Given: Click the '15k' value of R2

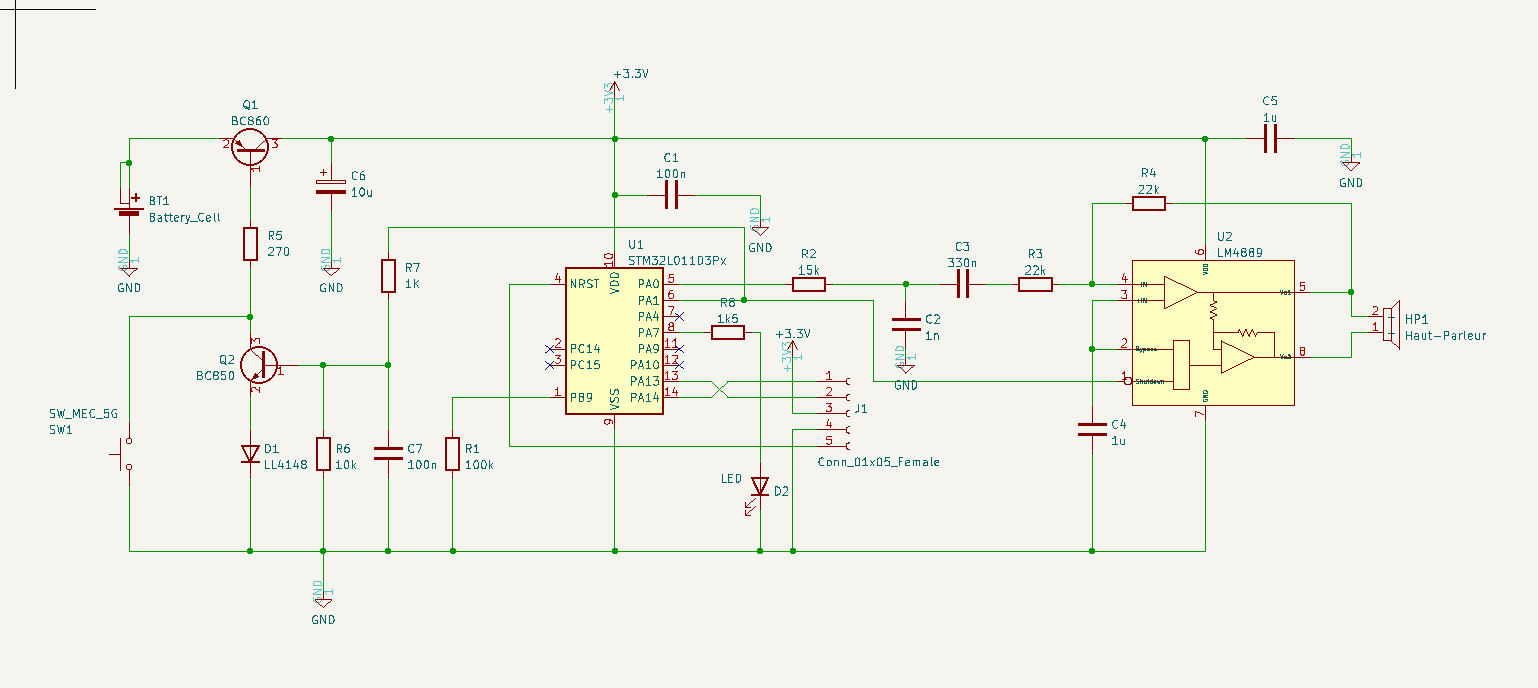Looking at the screenshot, I should [x=809, y=270].
